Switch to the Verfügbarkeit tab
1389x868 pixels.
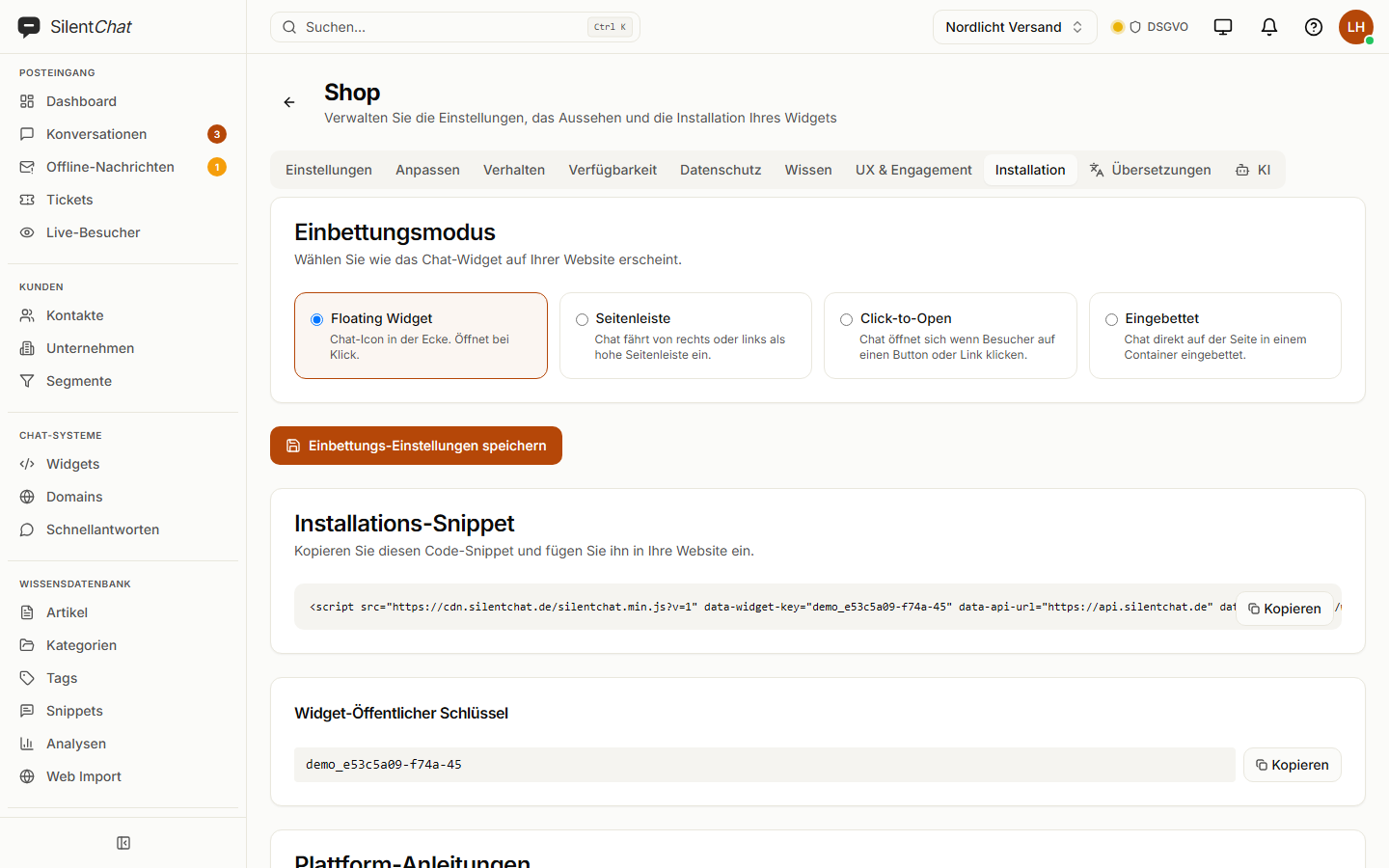[613, 170]
